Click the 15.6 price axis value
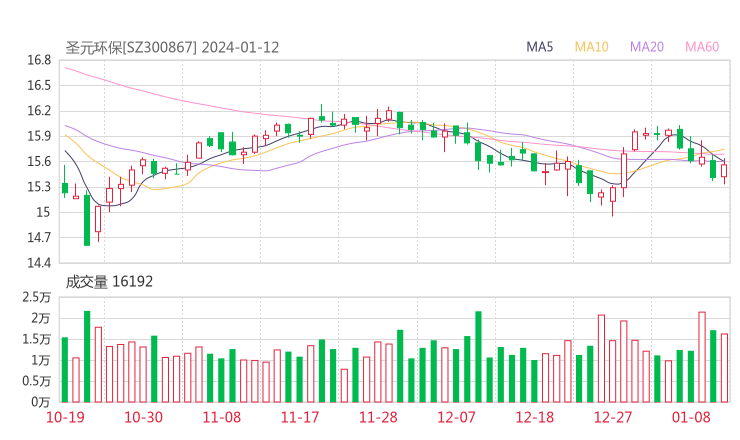This screenshot has width=740, height=440. pyautogui.click(x=39, y=162)
